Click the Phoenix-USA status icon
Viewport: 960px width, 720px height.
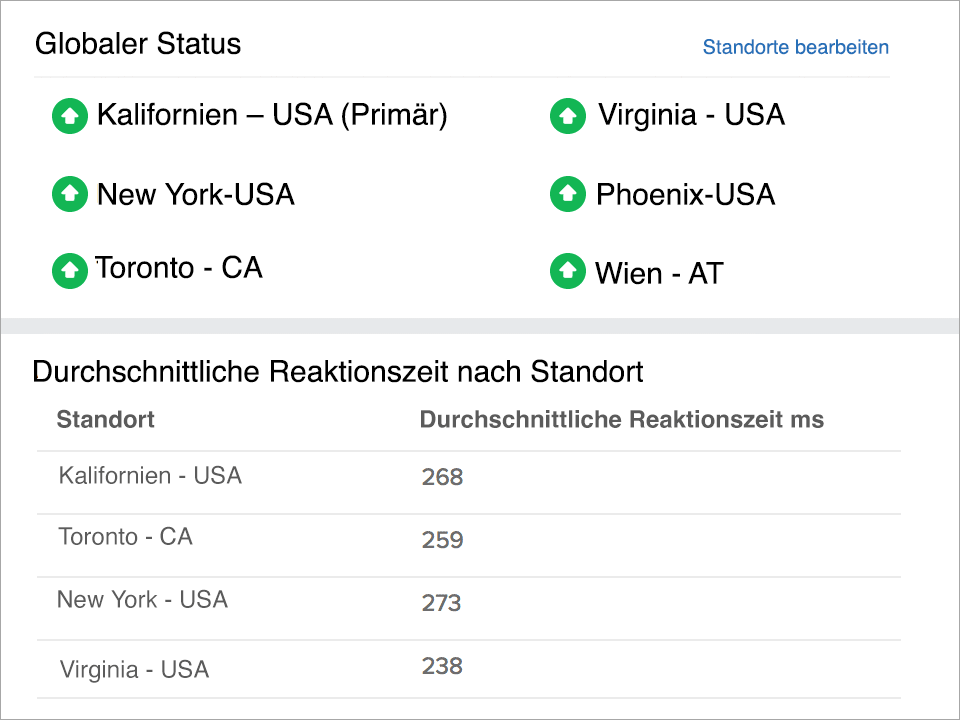(x=567, y=194)
